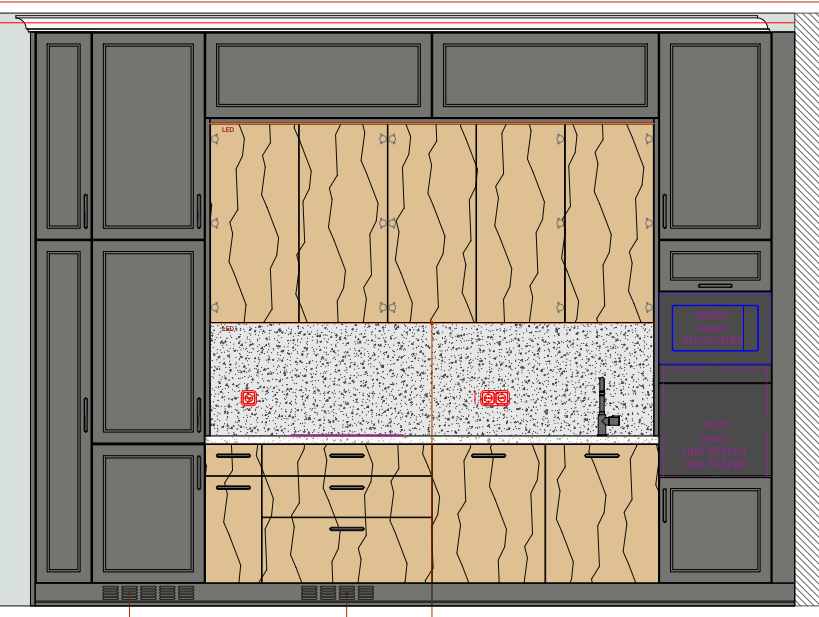Click the bottom-right gray cabinet door below oven
This screenshot has width=819, height=617.
pos(714,530)
